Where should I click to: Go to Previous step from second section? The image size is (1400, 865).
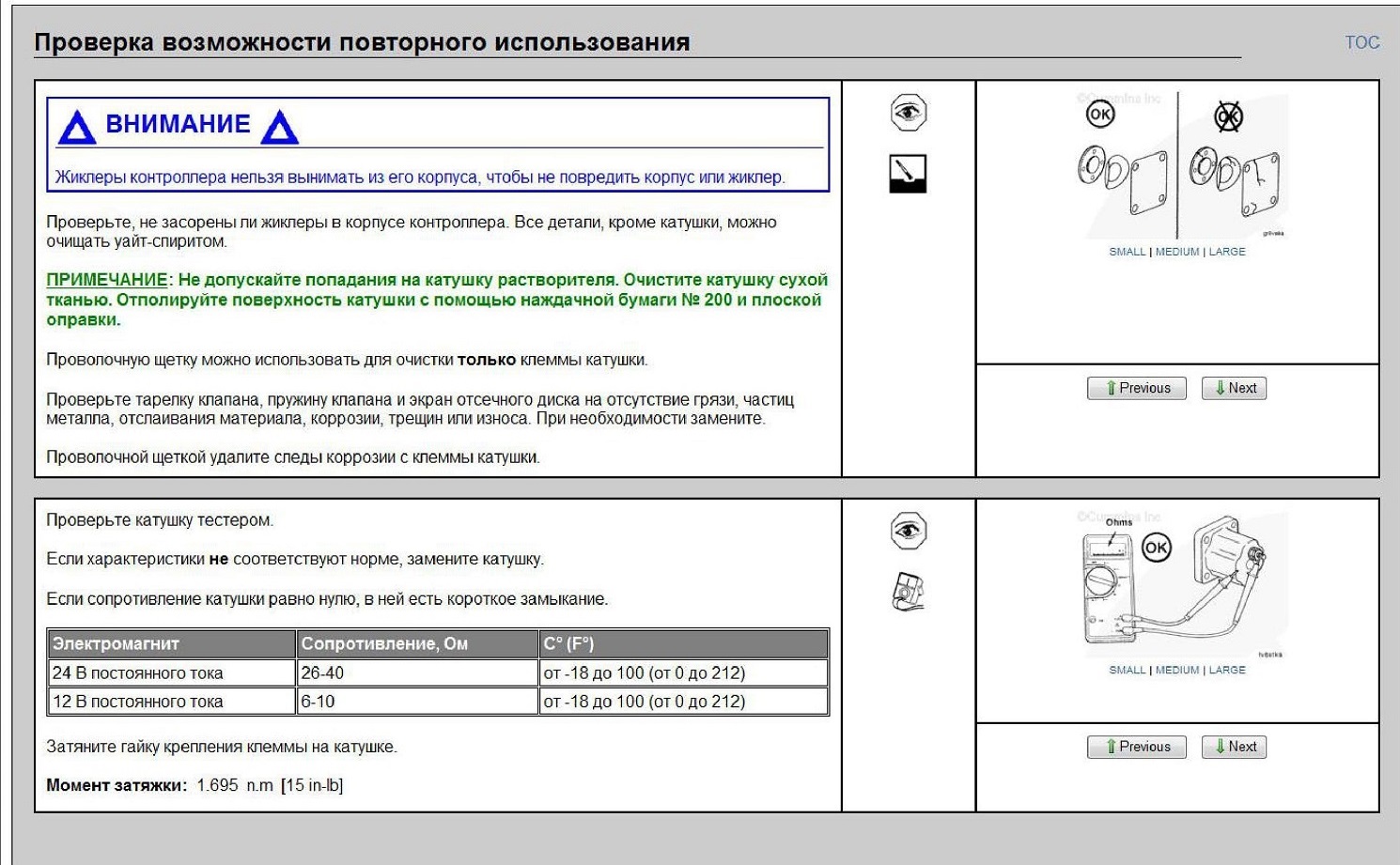pos(1137,747)
